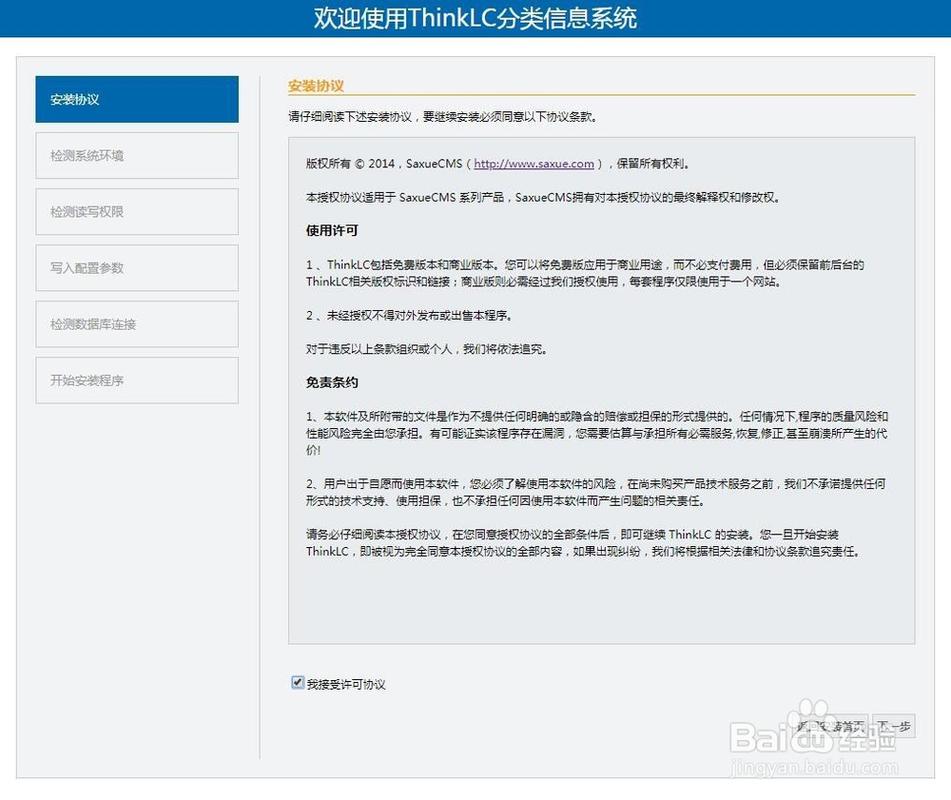The image size is (951, 800).
Task: Select the 开始安装程序 step
Action: [137, 380]
